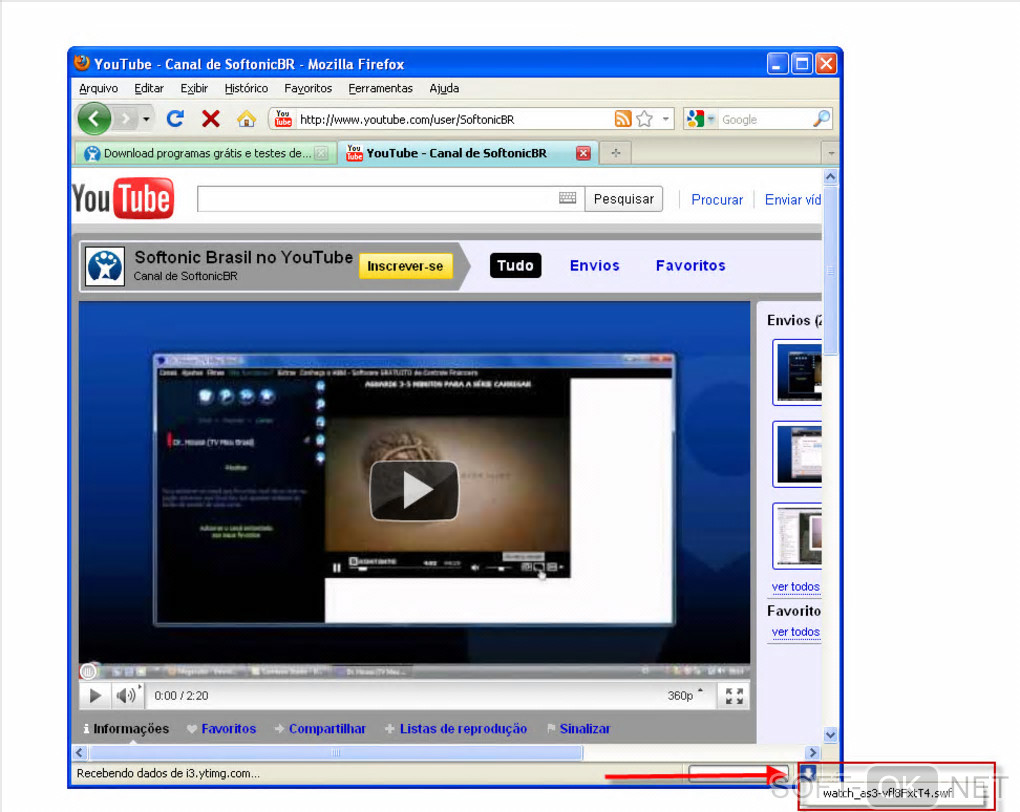1020x812 pixels.
Task: Switch to Download programas grátis tab
Action: [x=205, y=154]
